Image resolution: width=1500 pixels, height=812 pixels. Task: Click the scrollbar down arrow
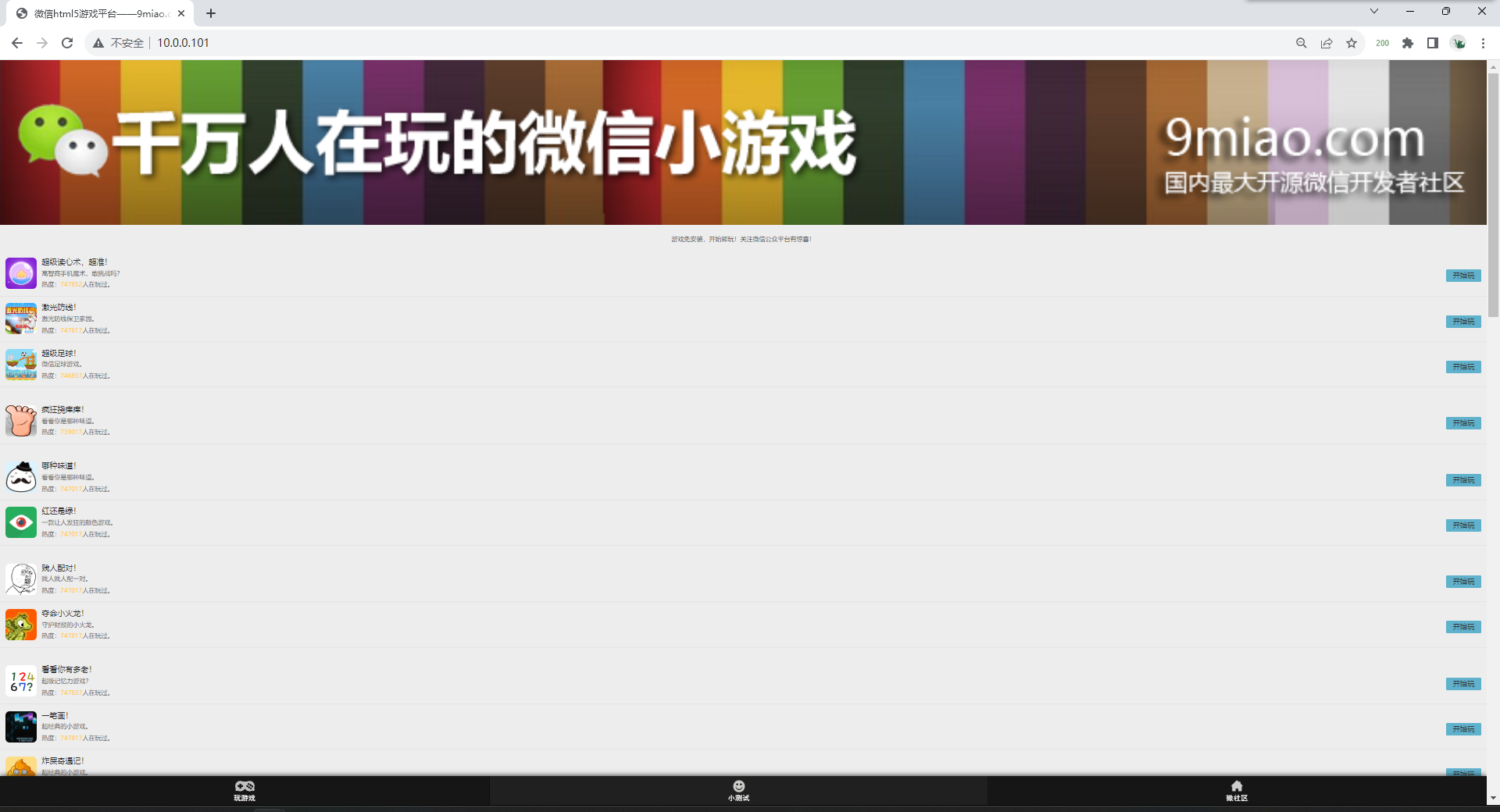coord(1493,798)
